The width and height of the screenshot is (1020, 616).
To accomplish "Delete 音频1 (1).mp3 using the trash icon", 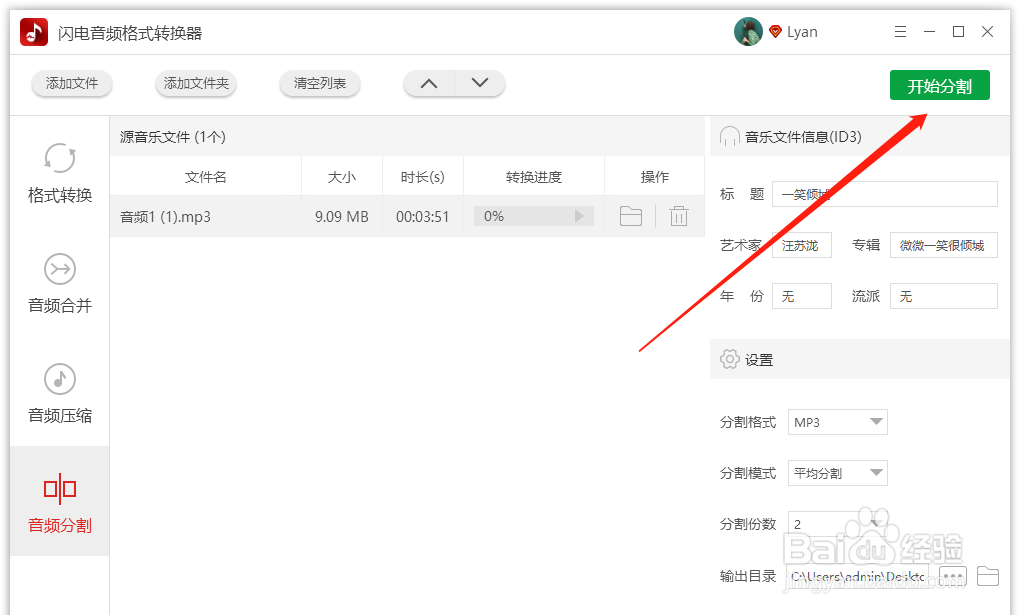I will click(x=679, y=215).
